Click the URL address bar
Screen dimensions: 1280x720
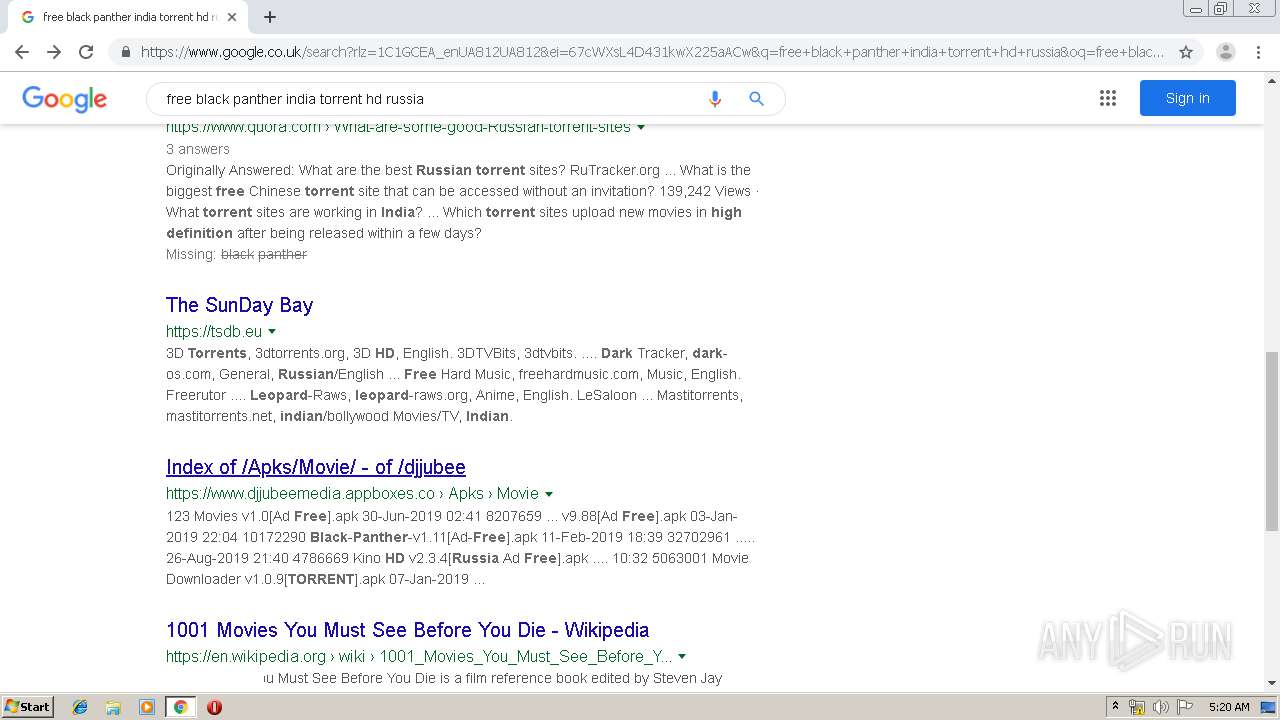tap(652, 52)
